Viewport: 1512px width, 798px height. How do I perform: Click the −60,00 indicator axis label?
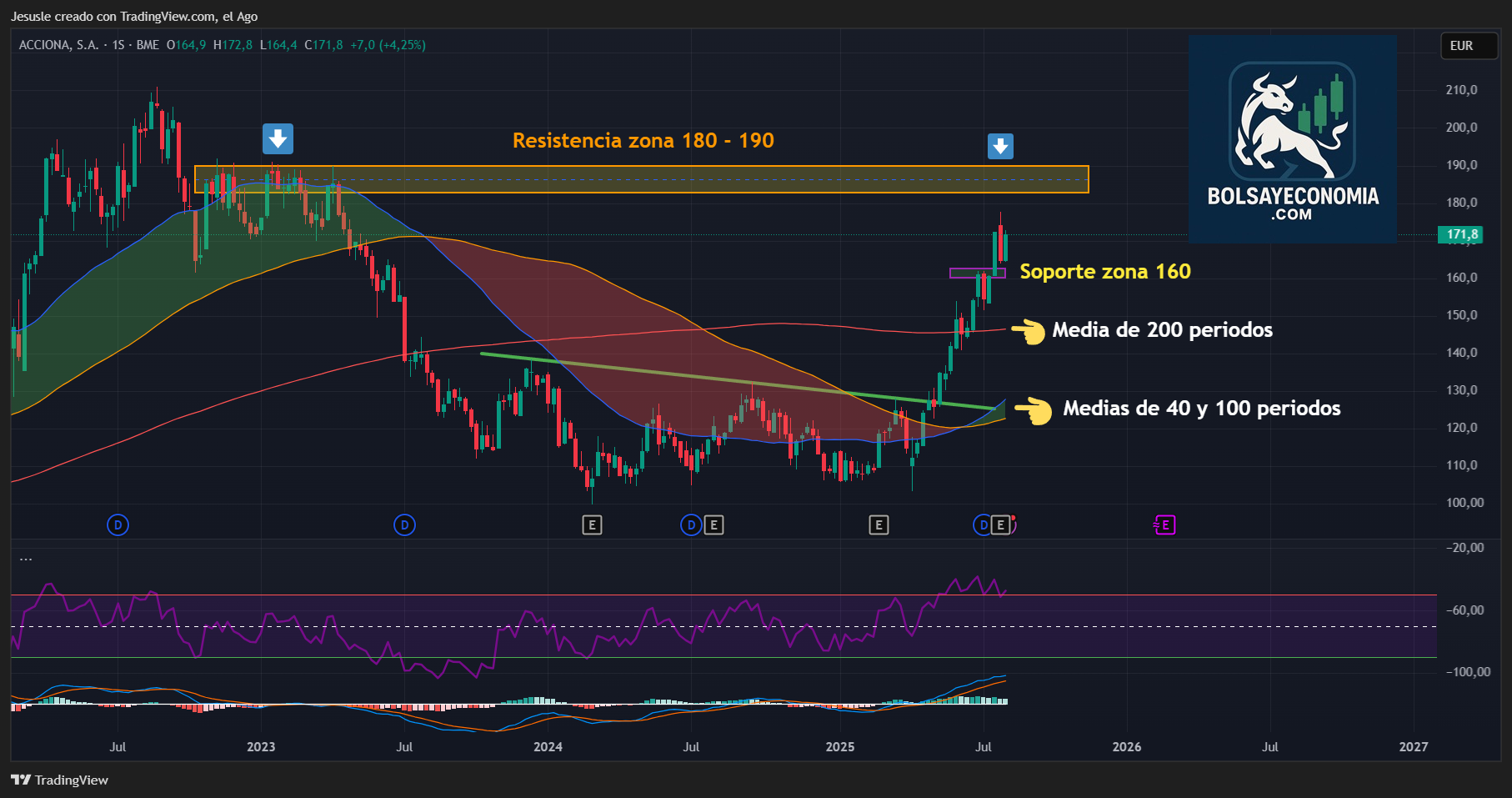[x=1464, y=610]
